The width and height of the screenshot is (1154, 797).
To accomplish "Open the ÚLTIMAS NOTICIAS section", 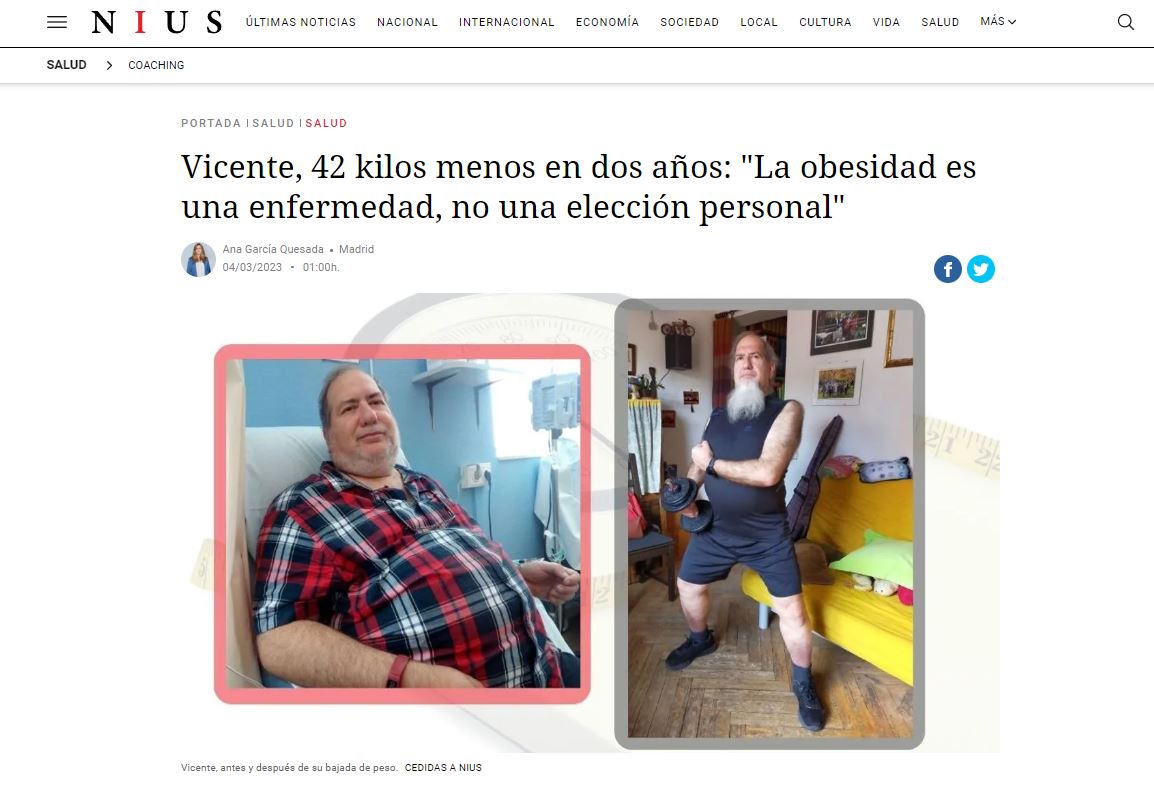I will (x=300, y=22).
